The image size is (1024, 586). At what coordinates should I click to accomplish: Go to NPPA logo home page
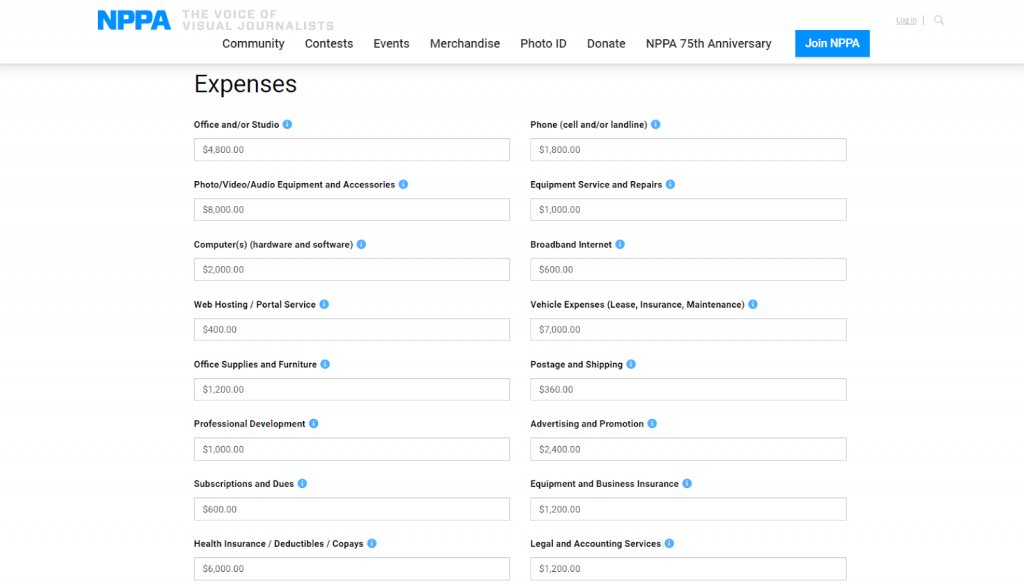tap(134, 20)
